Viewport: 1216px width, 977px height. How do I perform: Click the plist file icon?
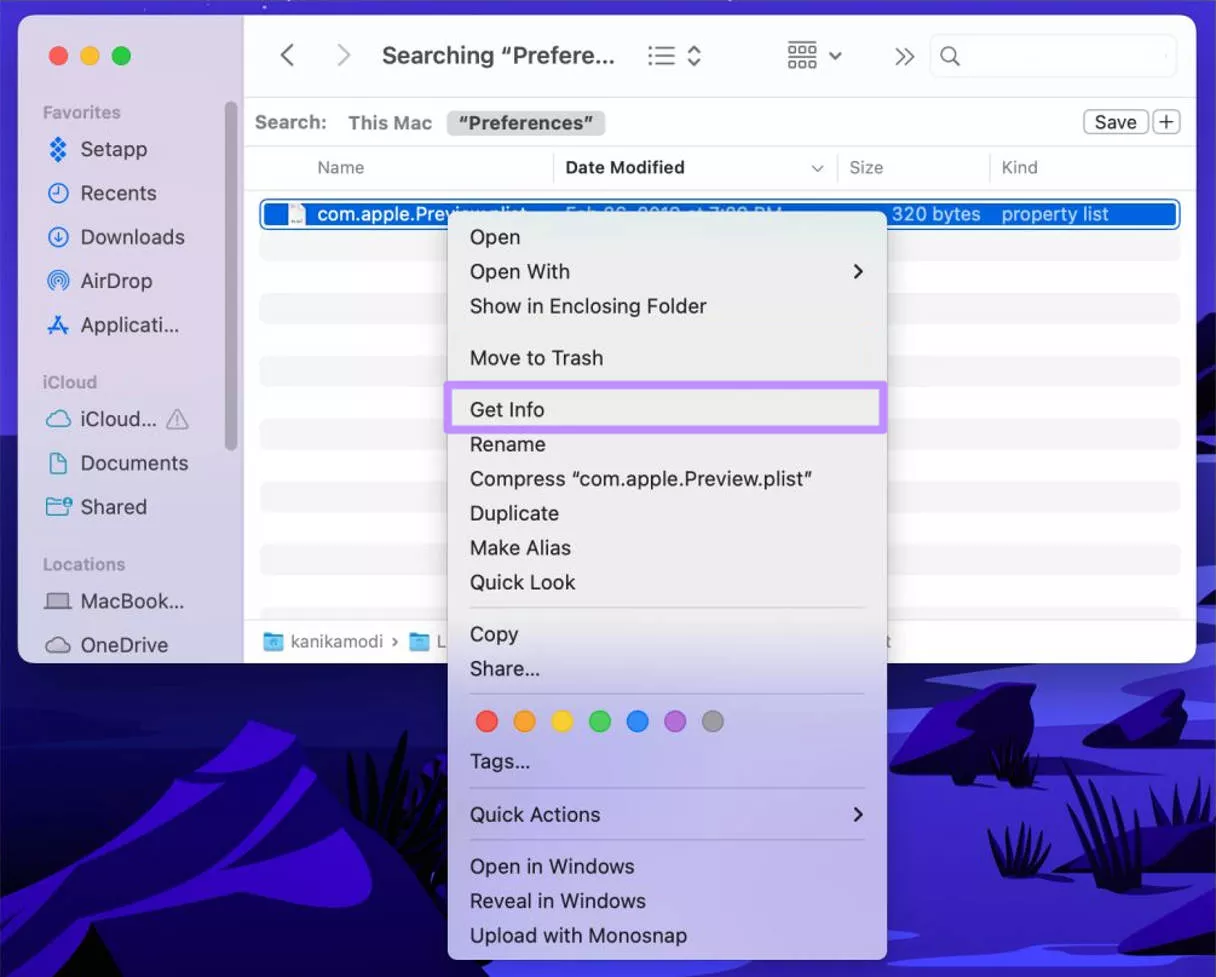297,214
